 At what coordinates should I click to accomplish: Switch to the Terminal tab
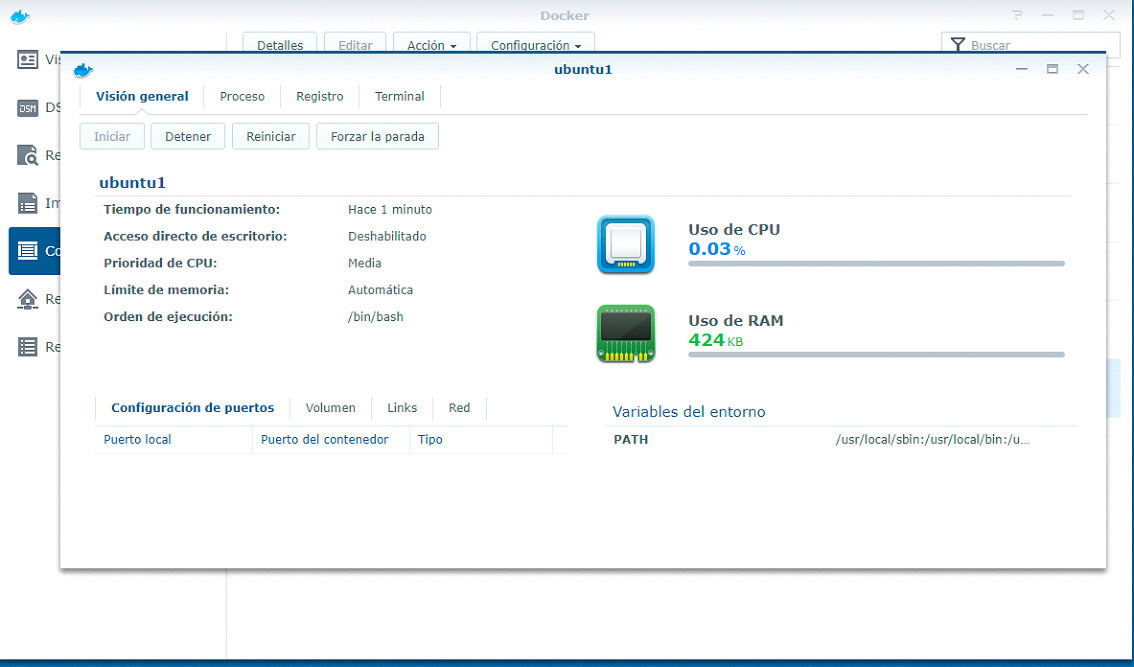[399, 96]
